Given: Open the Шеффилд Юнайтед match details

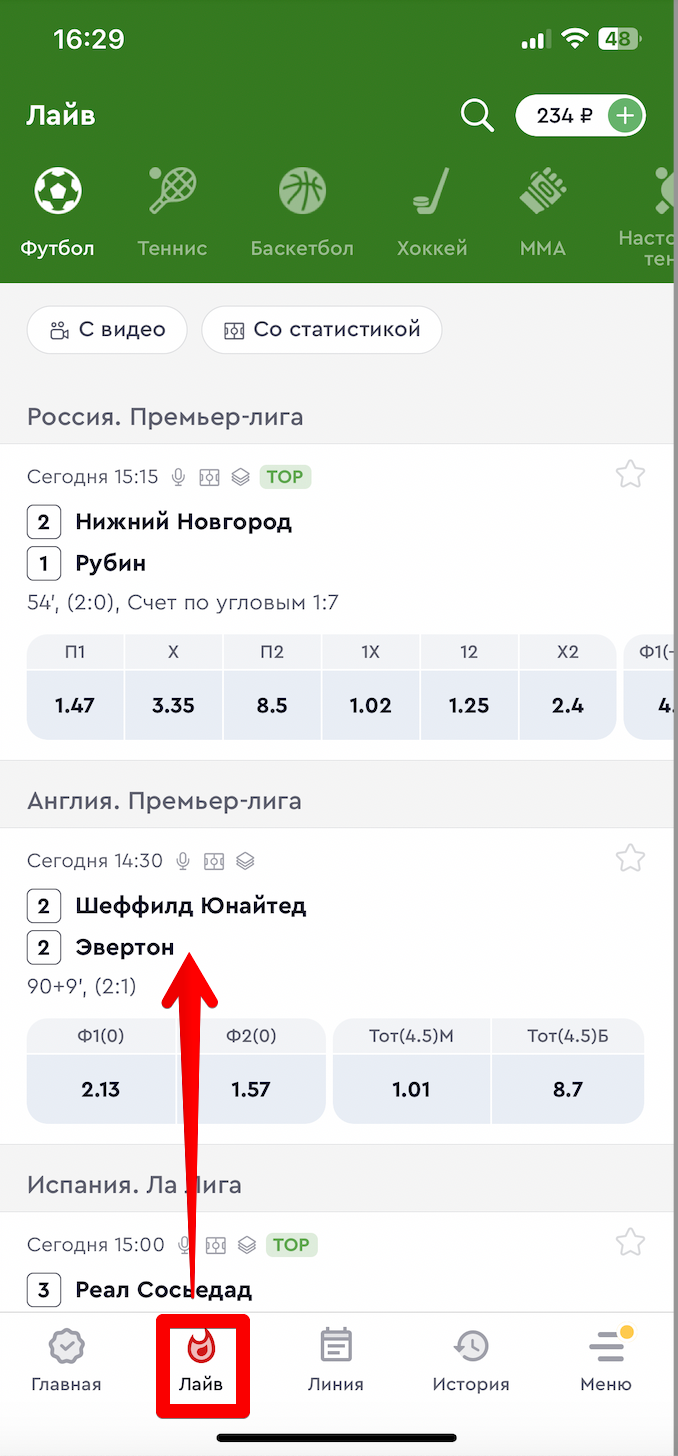Looking at the screenshot, I should (191, 906).
